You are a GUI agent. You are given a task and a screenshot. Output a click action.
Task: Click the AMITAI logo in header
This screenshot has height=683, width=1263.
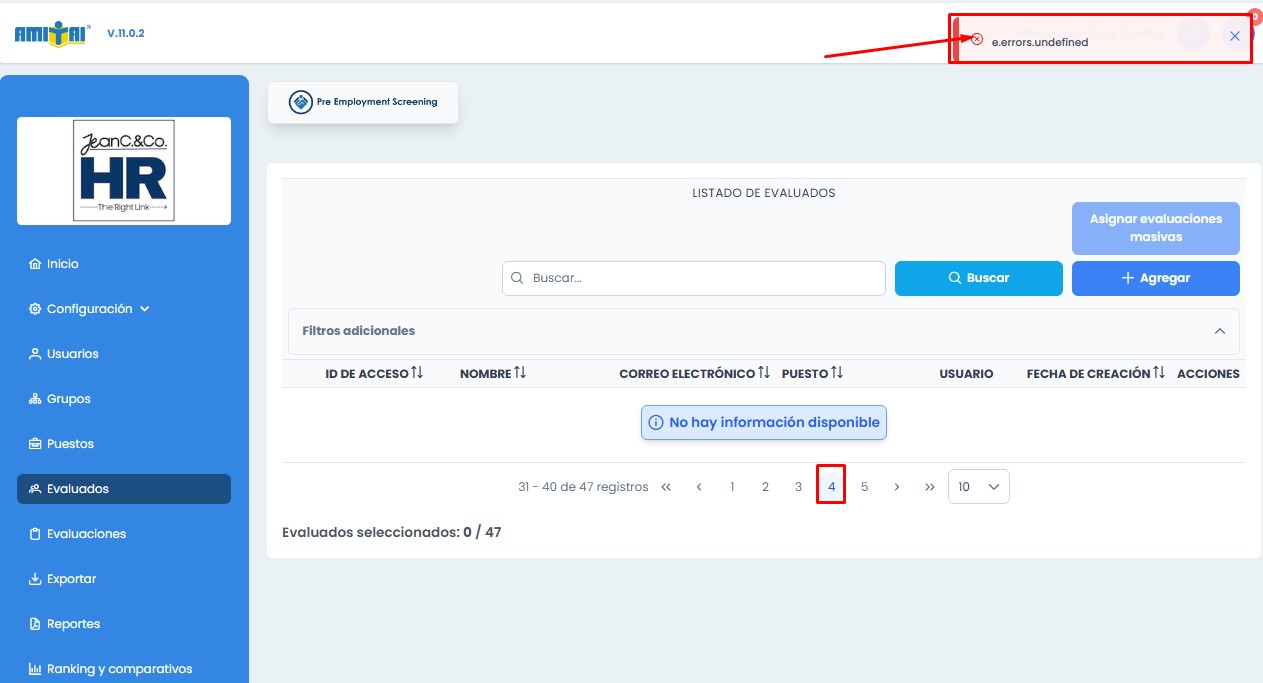pos(53,33)
